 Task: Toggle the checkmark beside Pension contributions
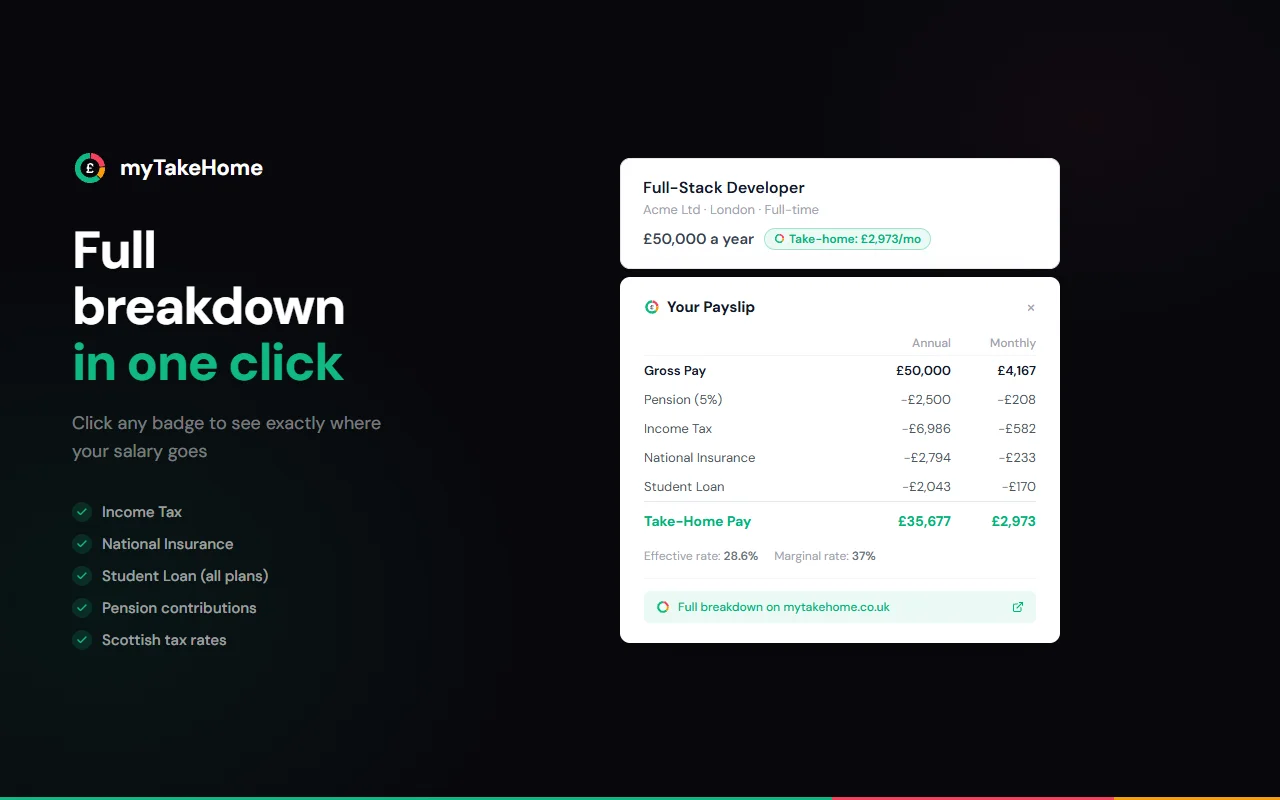coord(81,608)
